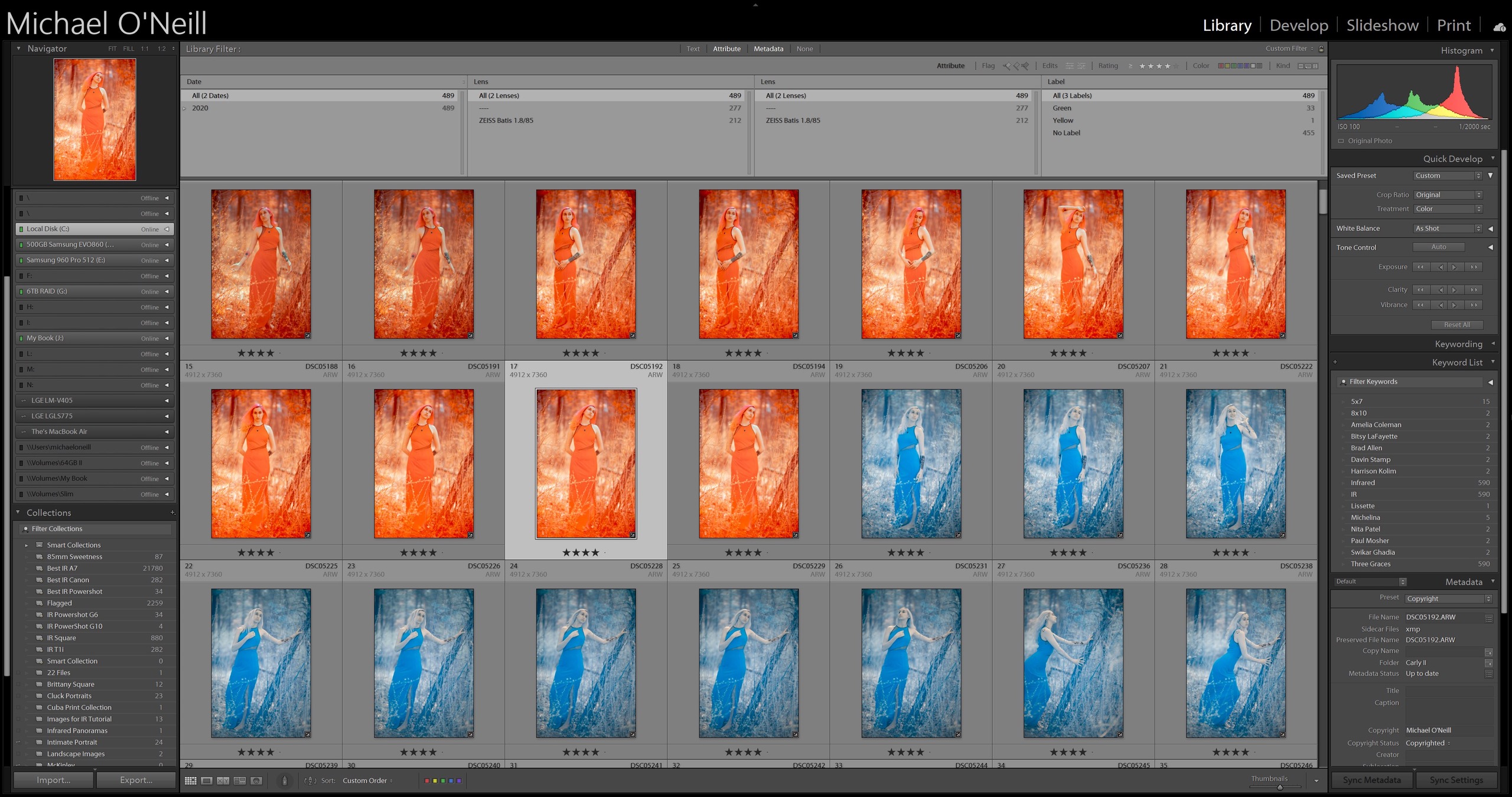Expand the Smart Collections folder

[x=27, y=545]
